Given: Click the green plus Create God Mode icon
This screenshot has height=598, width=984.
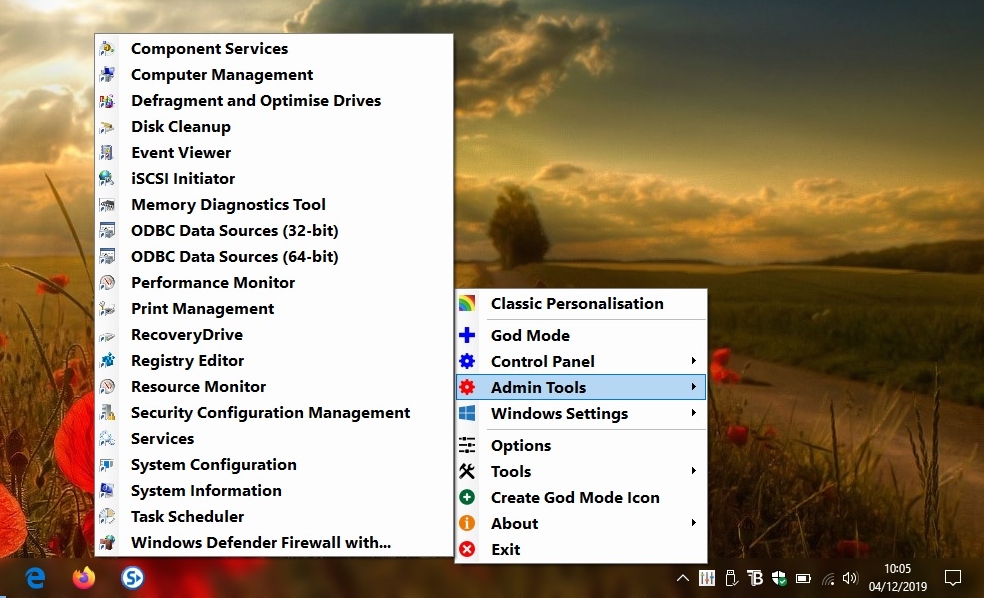Looking at the screenshot, I should (x=467, y=498).
